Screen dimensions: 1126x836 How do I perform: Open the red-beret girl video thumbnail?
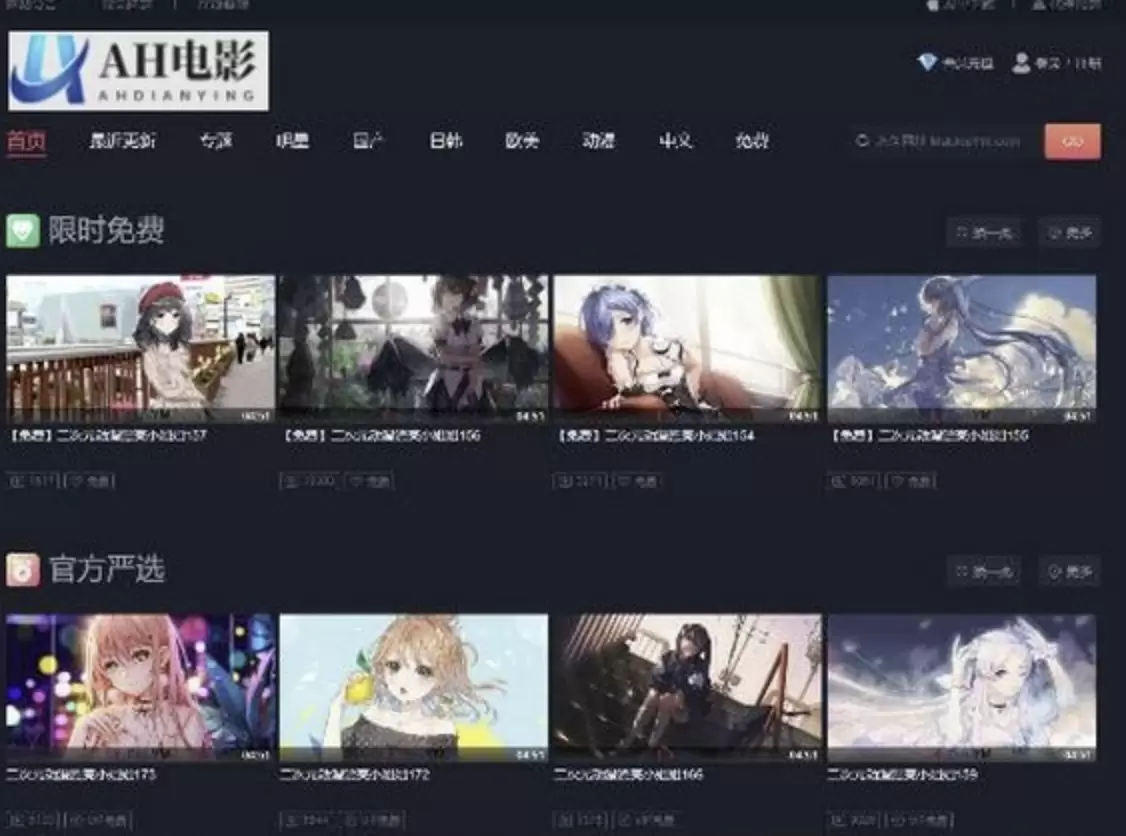point(141,348)
